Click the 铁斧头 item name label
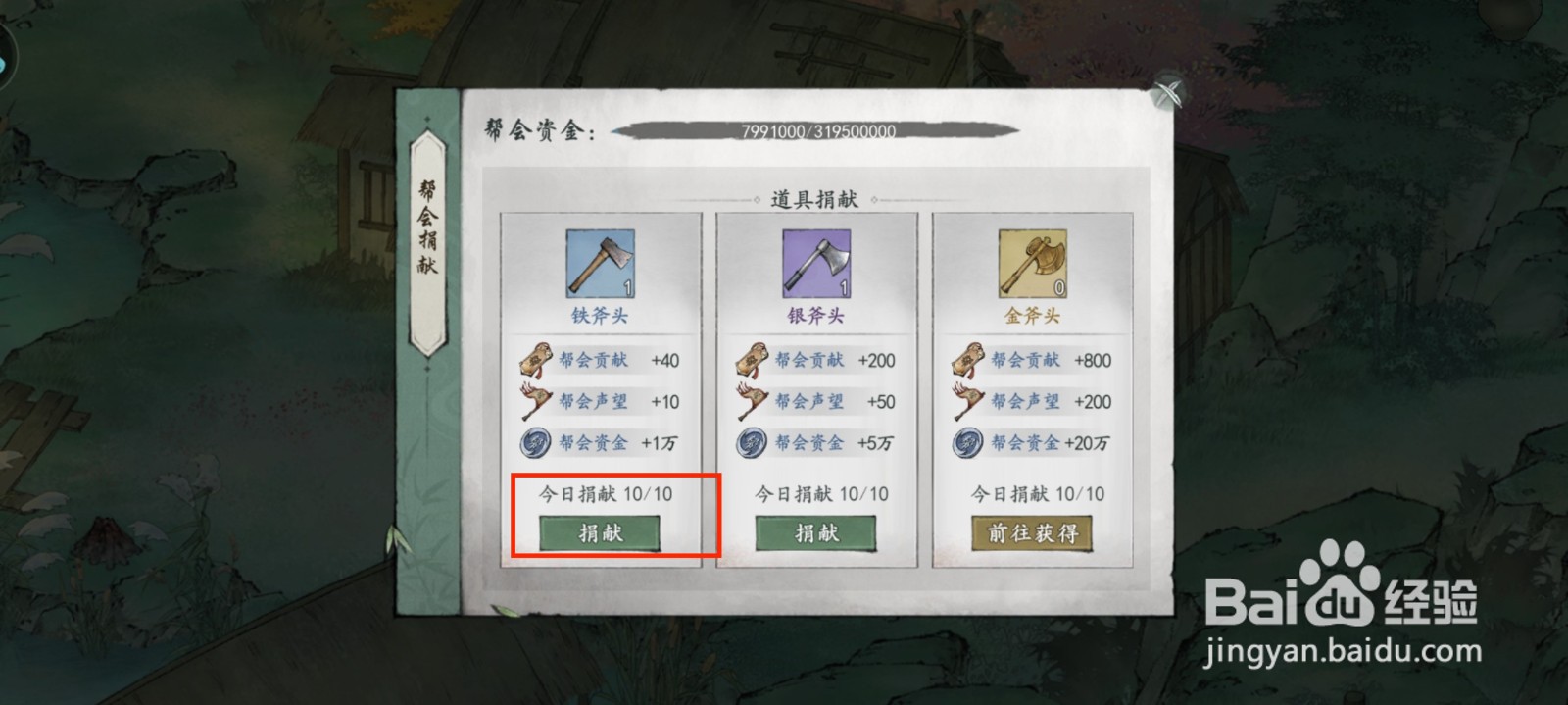 pyautogui.click(x=600, y=316)
